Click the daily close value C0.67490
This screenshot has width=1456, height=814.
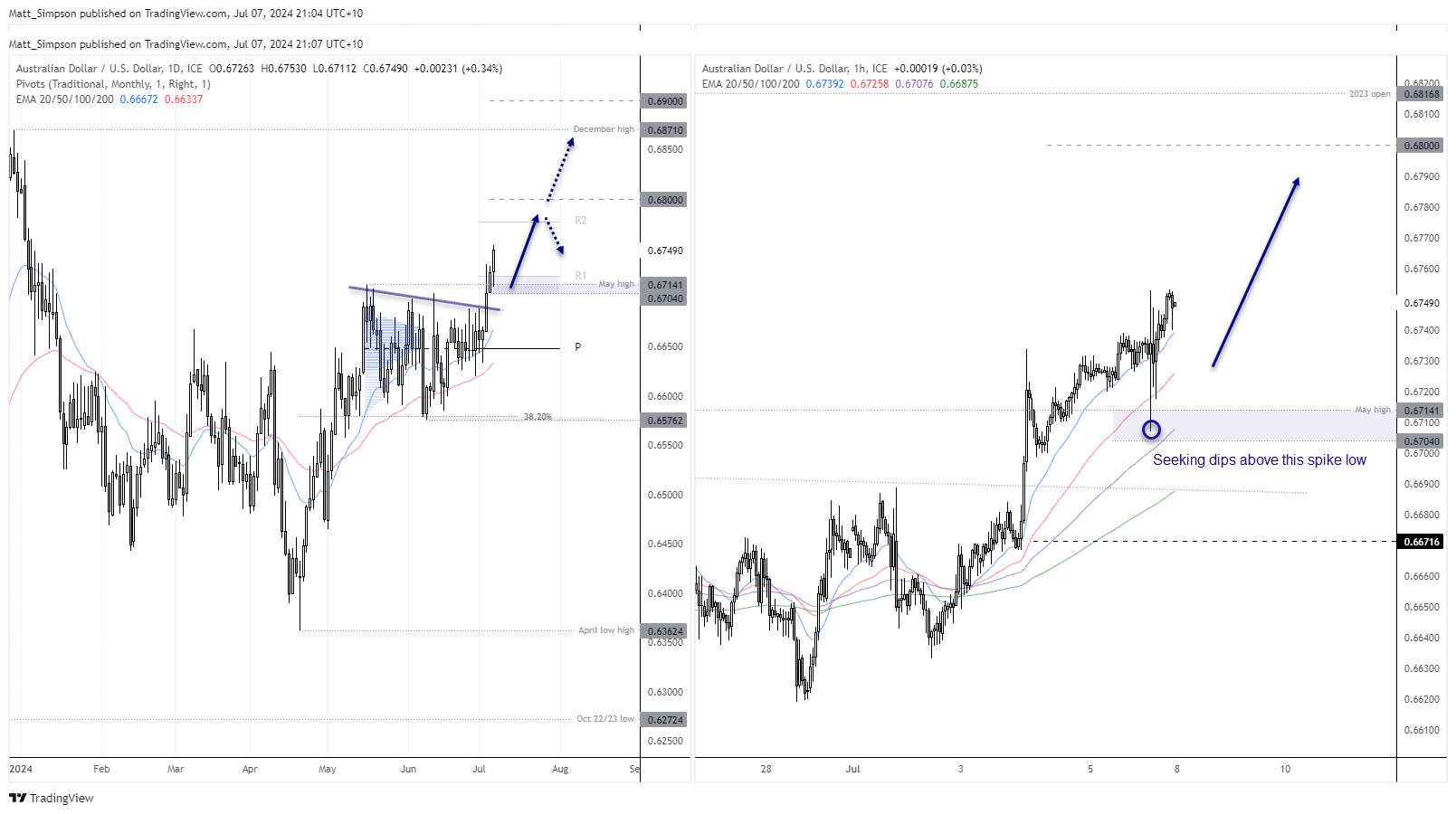coord(385,69)
